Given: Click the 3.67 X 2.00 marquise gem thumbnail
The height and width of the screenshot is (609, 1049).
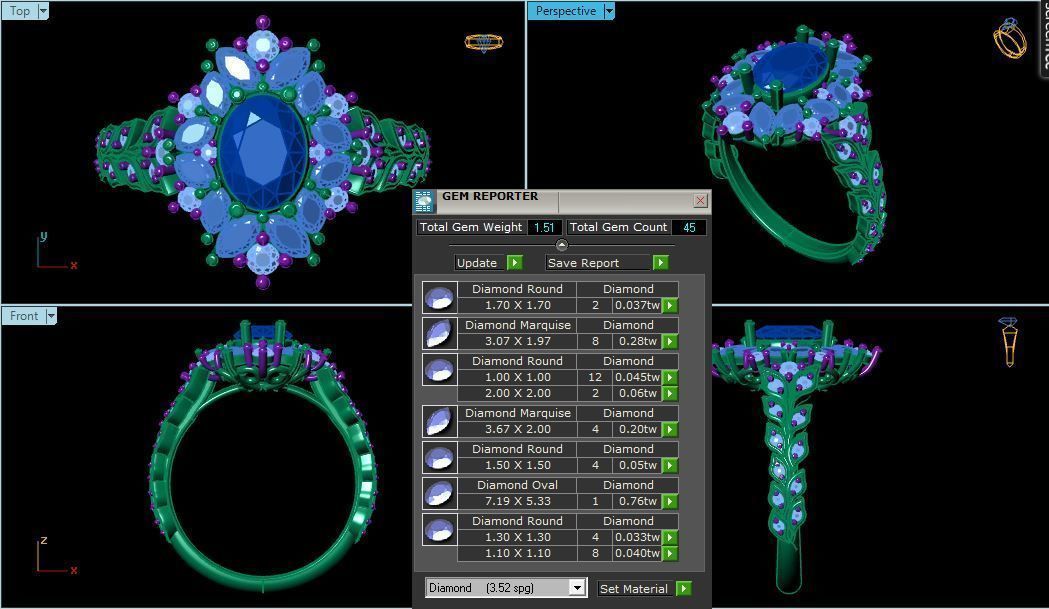Looking at the screenshot, I should click(440, 422).
